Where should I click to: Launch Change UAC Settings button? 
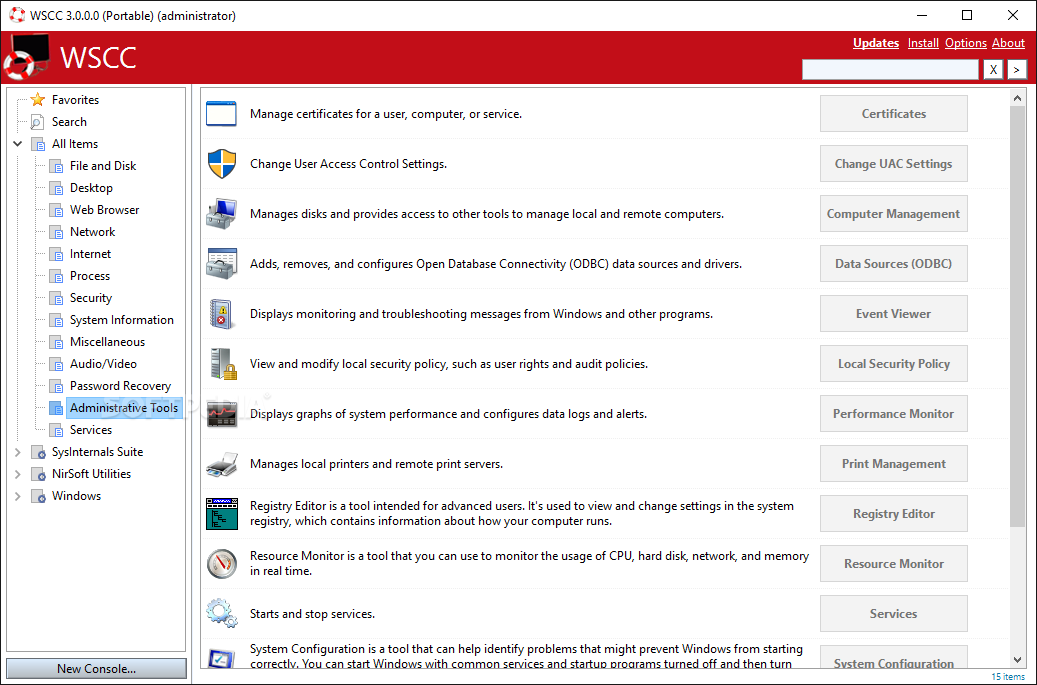[x=893, y=164]
